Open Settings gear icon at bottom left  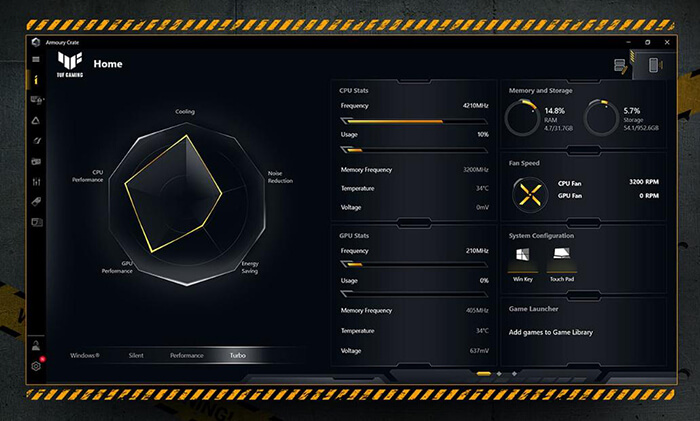pyautogui.click(x=36, y=366)
